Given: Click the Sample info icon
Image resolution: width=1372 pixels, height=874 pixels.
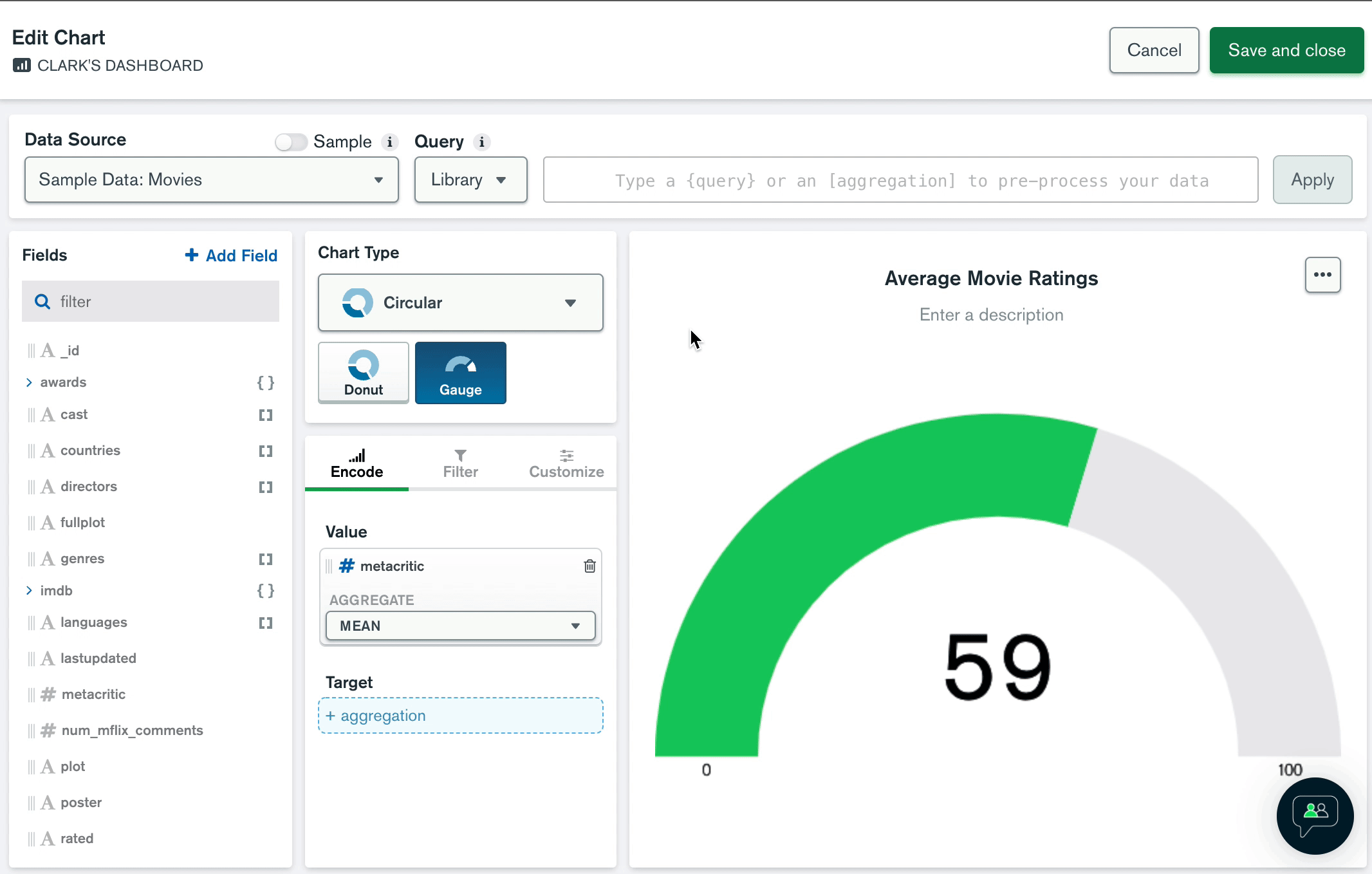Looking at the screenshot, I should (x=389, y=142).
